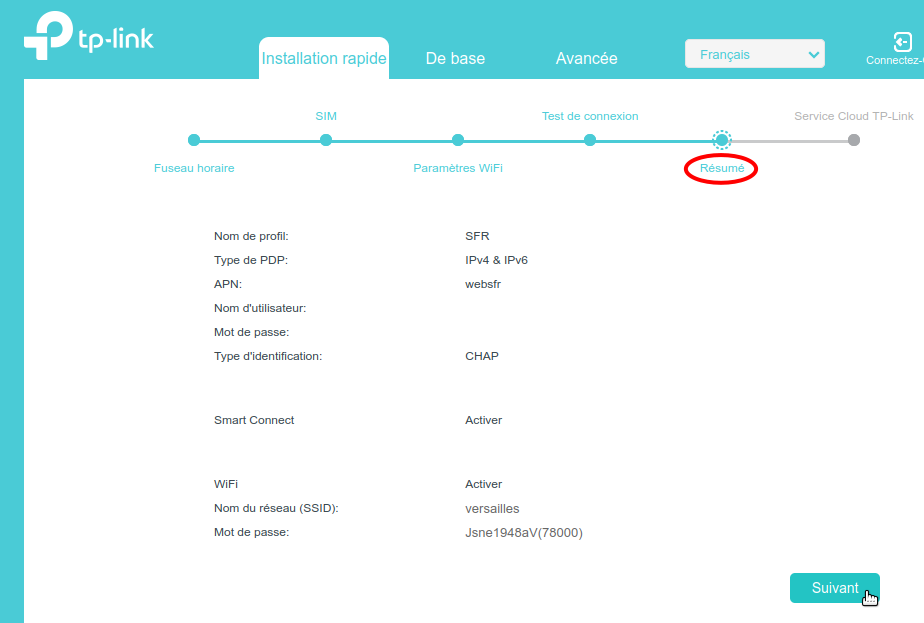Click the SIM step dot

[326, 140]
